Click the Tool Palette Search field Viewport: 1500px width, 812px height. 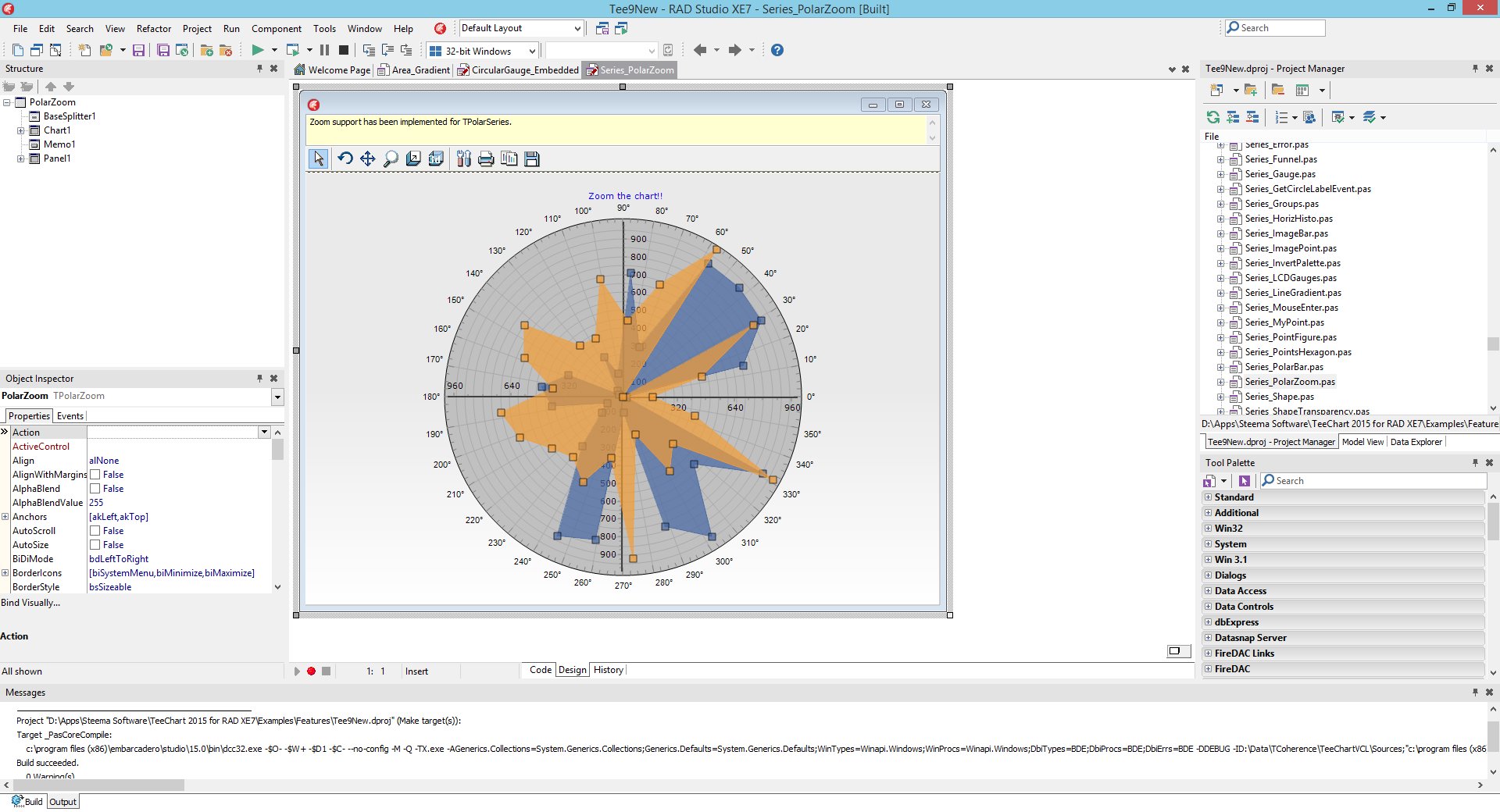point(1373,481)
